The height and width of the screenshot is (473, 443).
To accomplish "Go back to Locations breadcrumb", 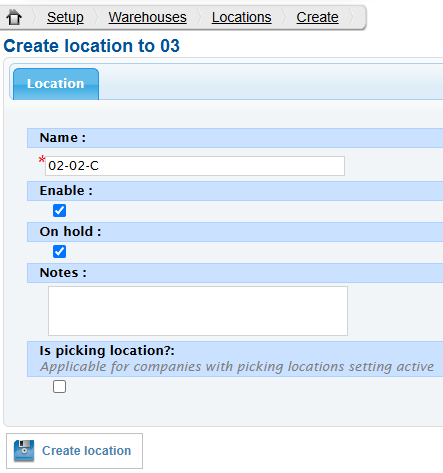I will 242,17.
